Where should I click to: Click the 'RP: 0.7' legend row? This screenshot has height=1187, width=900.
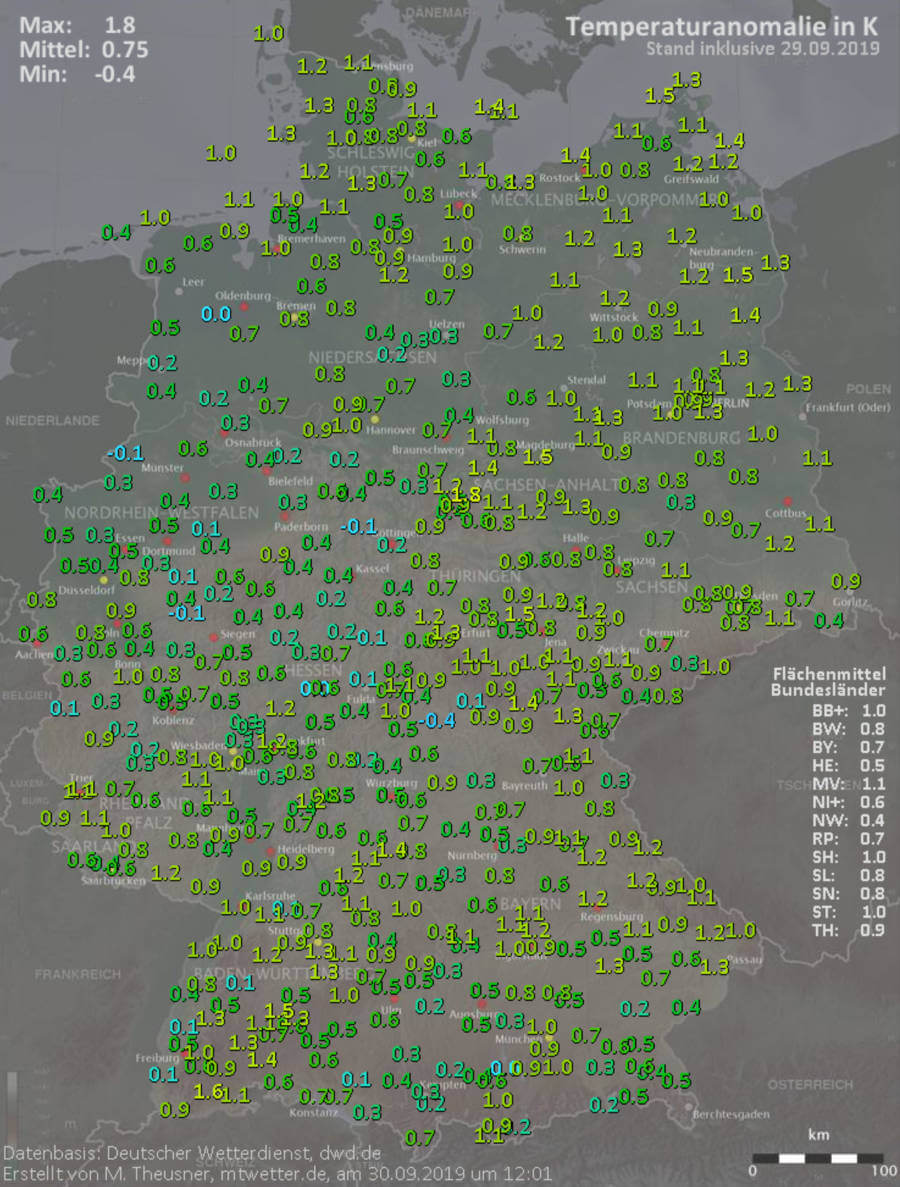click(848, 839)
